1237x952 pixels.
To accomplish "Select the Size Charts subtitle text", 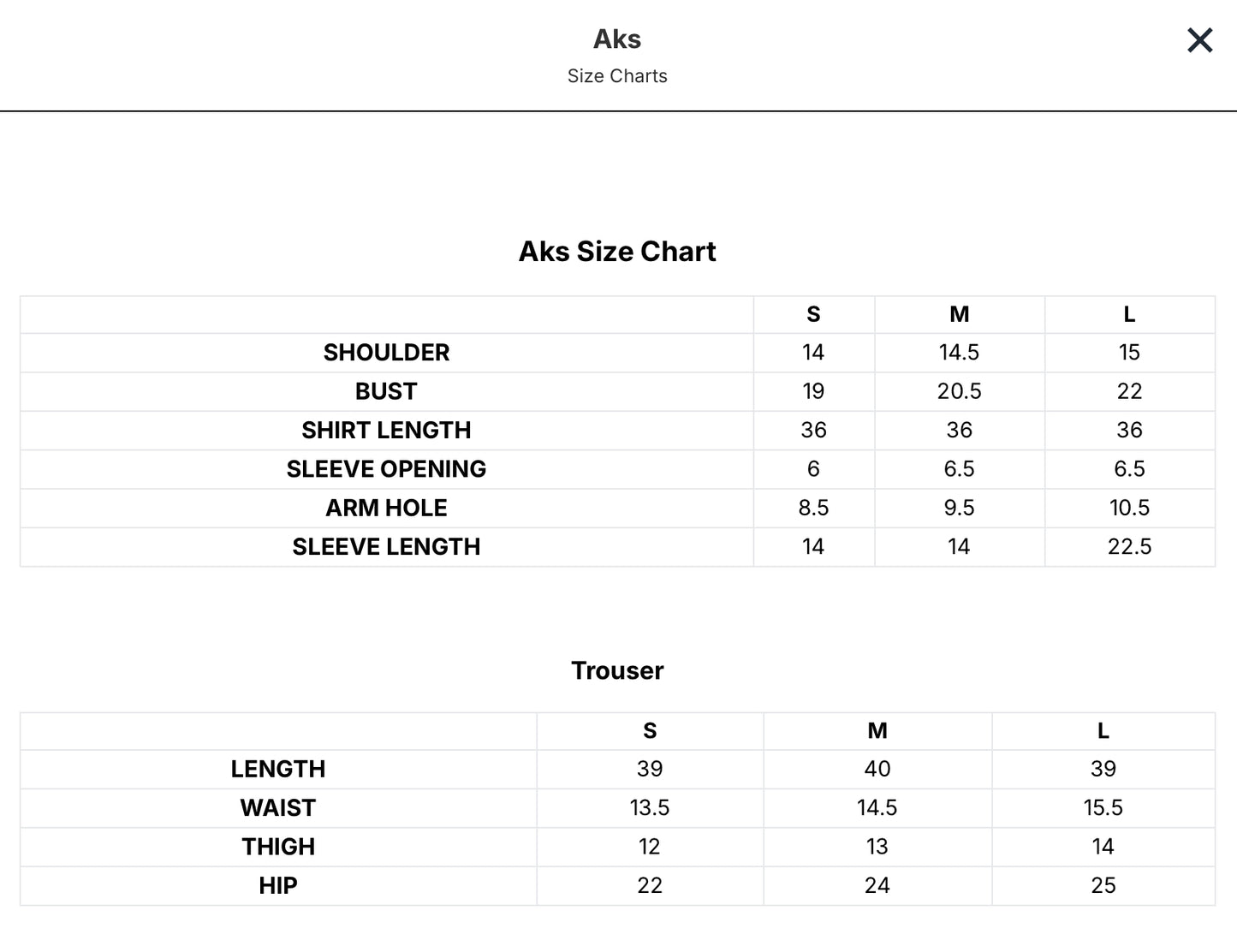I will [617, 76].
